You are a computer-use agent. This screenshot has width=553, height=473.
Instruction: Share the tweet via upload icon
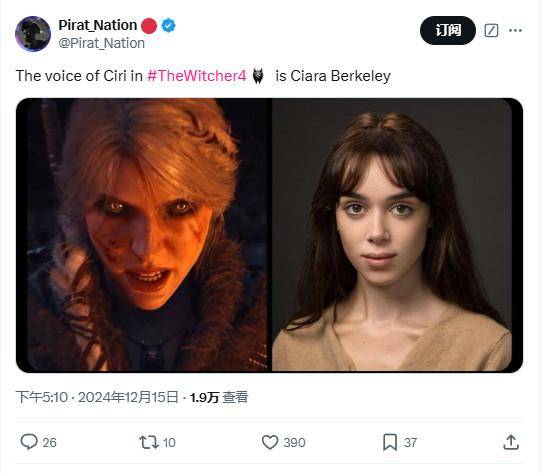tap(511, 442)
